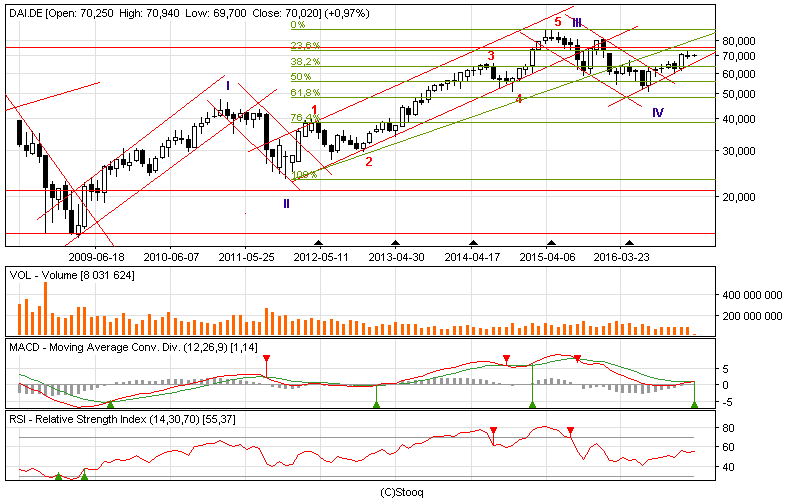
Task: Click the red MACD sell arrow after 2015-04-06
Action: click(x=577, y=359)
